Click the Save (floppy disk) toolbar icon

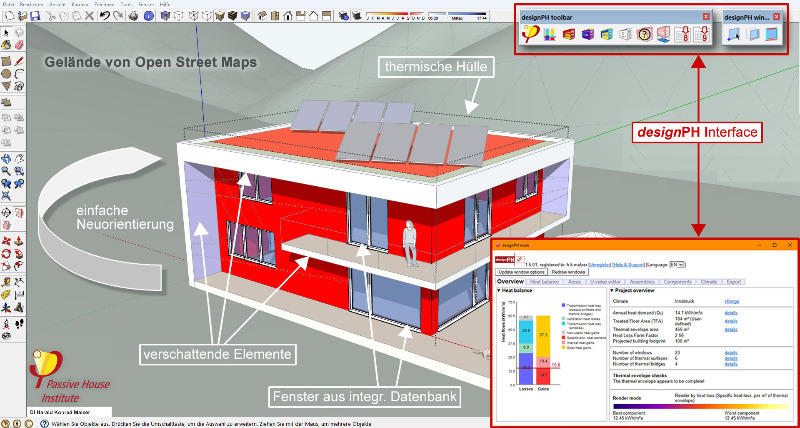tap(35, 16)
